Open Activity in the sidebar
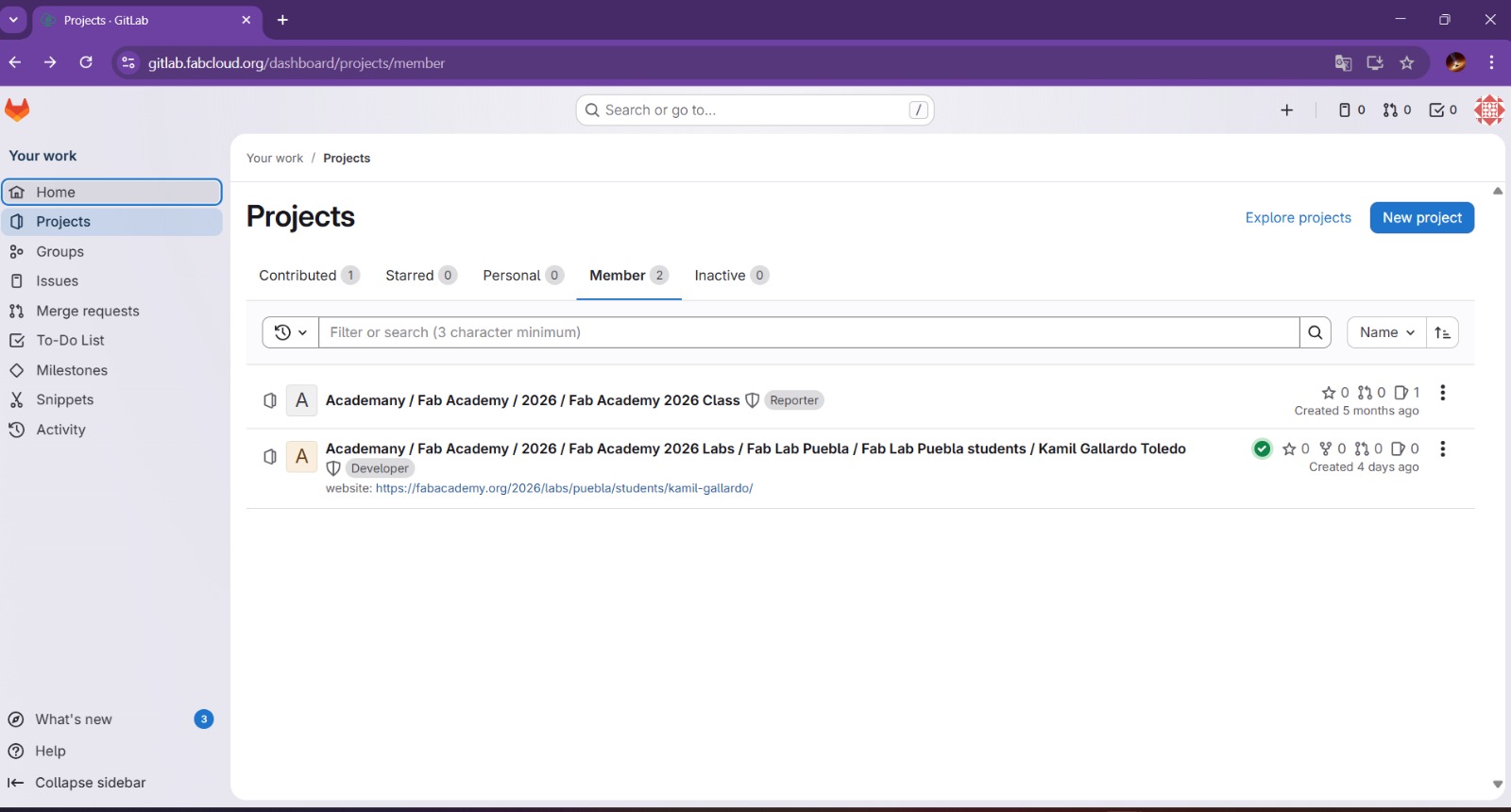1511x812 pixels. point(111,430)
